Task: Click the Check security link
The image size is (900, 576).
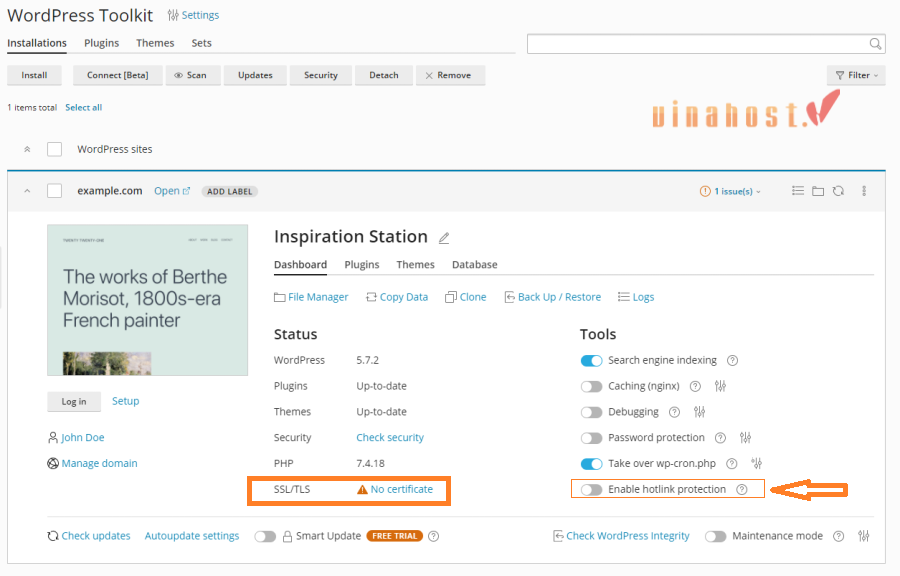Action: (390, 438)
